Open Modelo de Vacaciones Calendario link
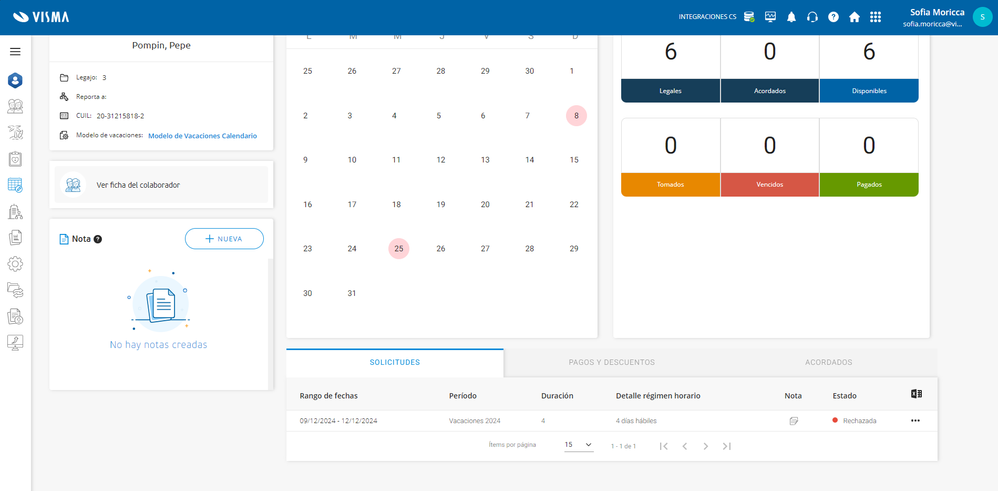 [202, 136]
